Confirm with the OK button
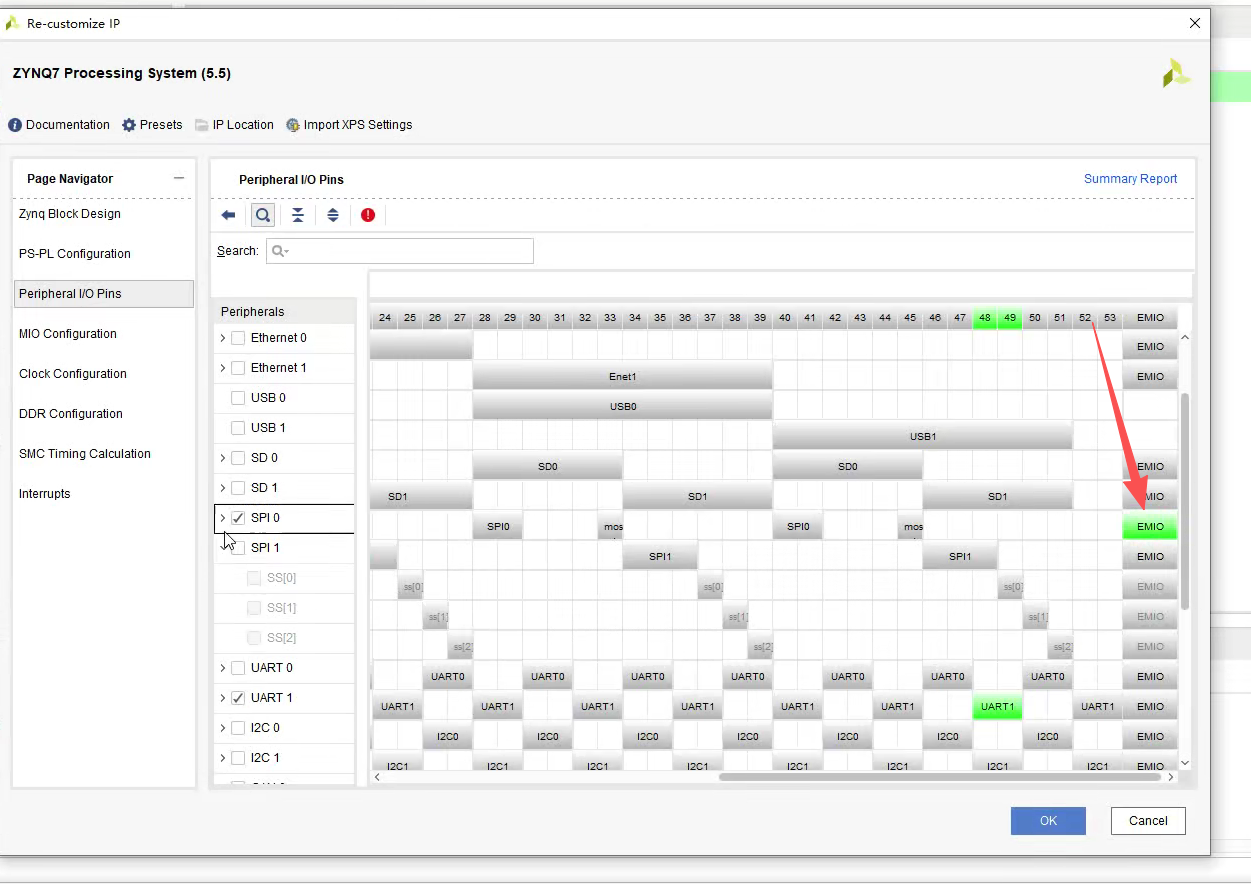This screenshot has width=1251, height=884. click(x=1048, y=821)
